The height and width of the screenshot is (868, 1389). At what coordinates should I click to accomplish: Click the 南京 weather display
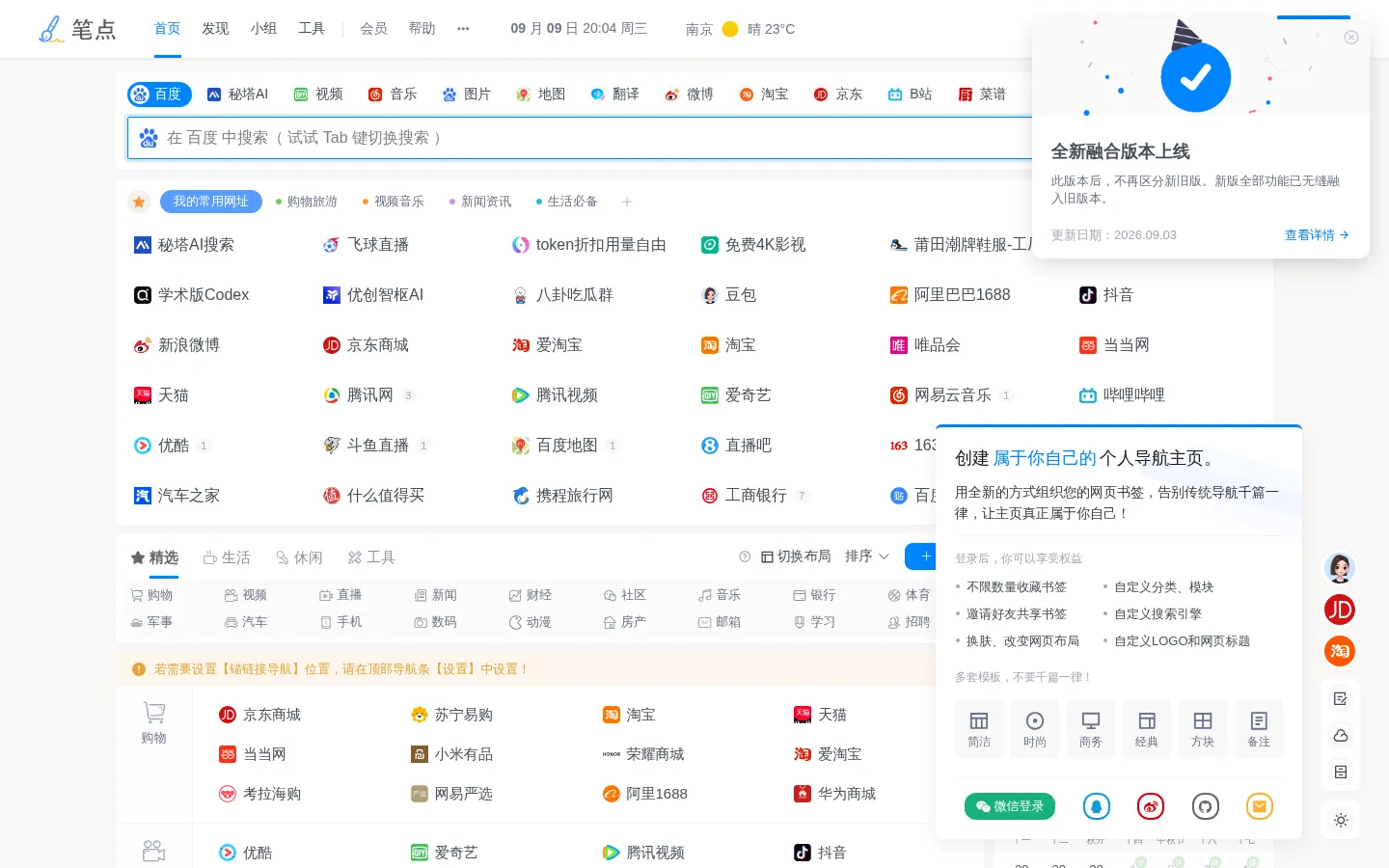(740, 29)
